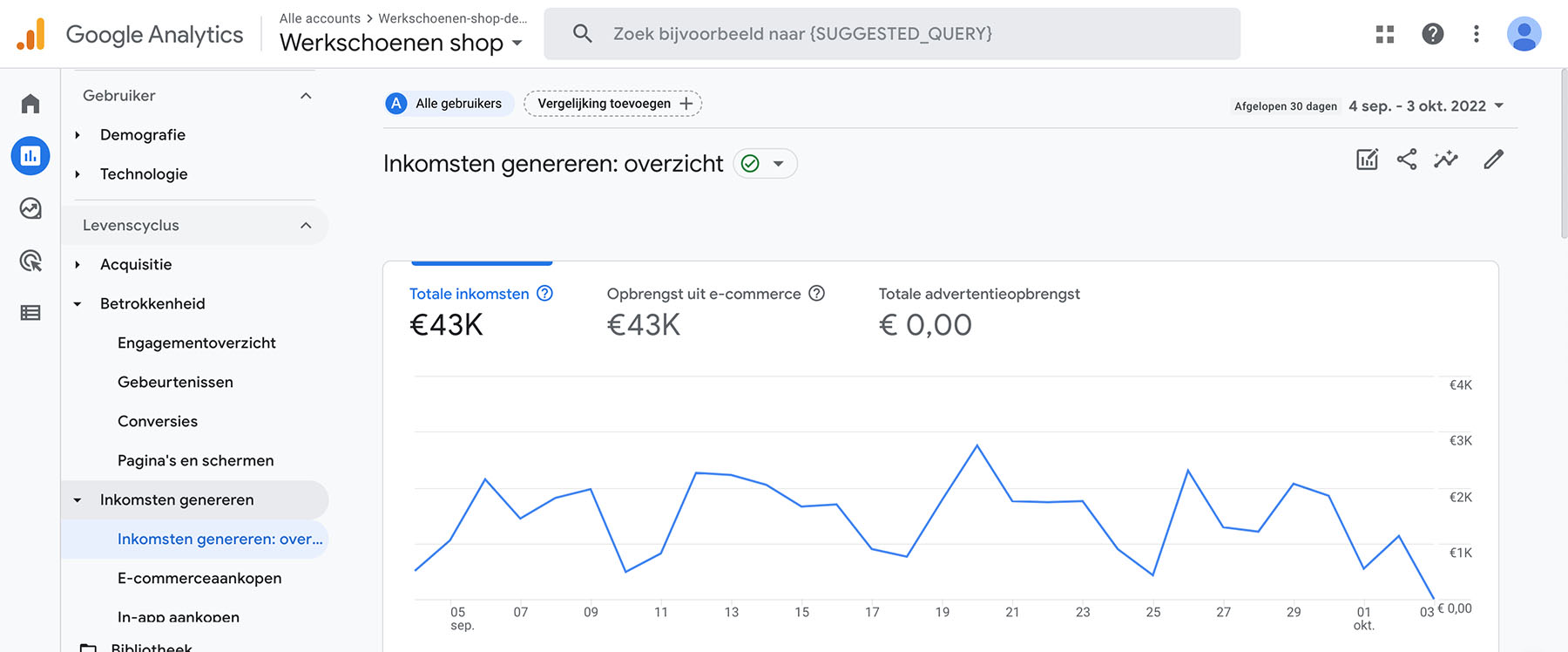Open the Configure table icon in left rail
The width and height of the screenshot is (1568, 652).
[30, 313]
